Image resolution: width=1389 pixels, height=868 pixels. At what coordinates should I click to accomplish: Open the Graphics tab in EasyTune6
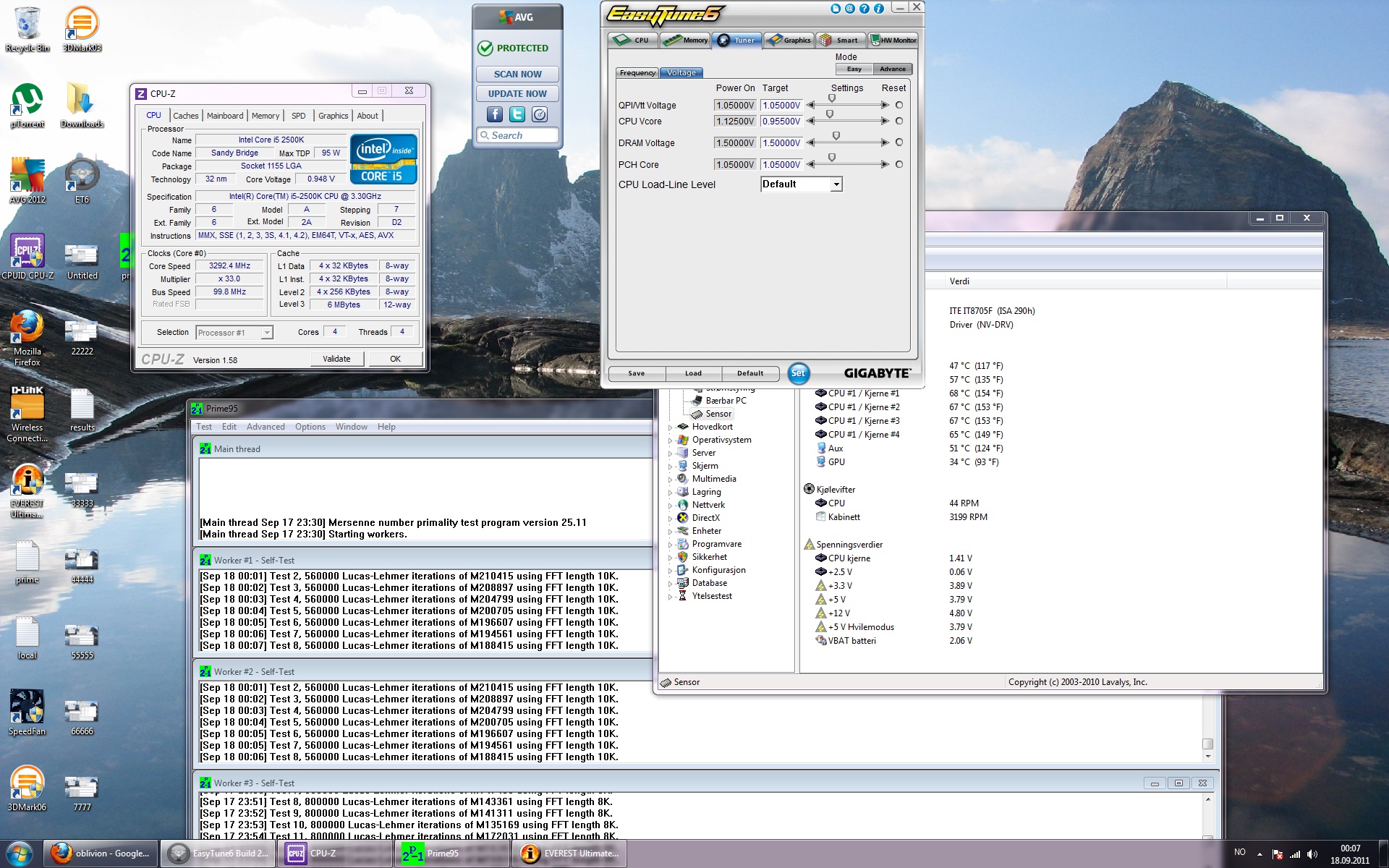click(x=789, y=40)
